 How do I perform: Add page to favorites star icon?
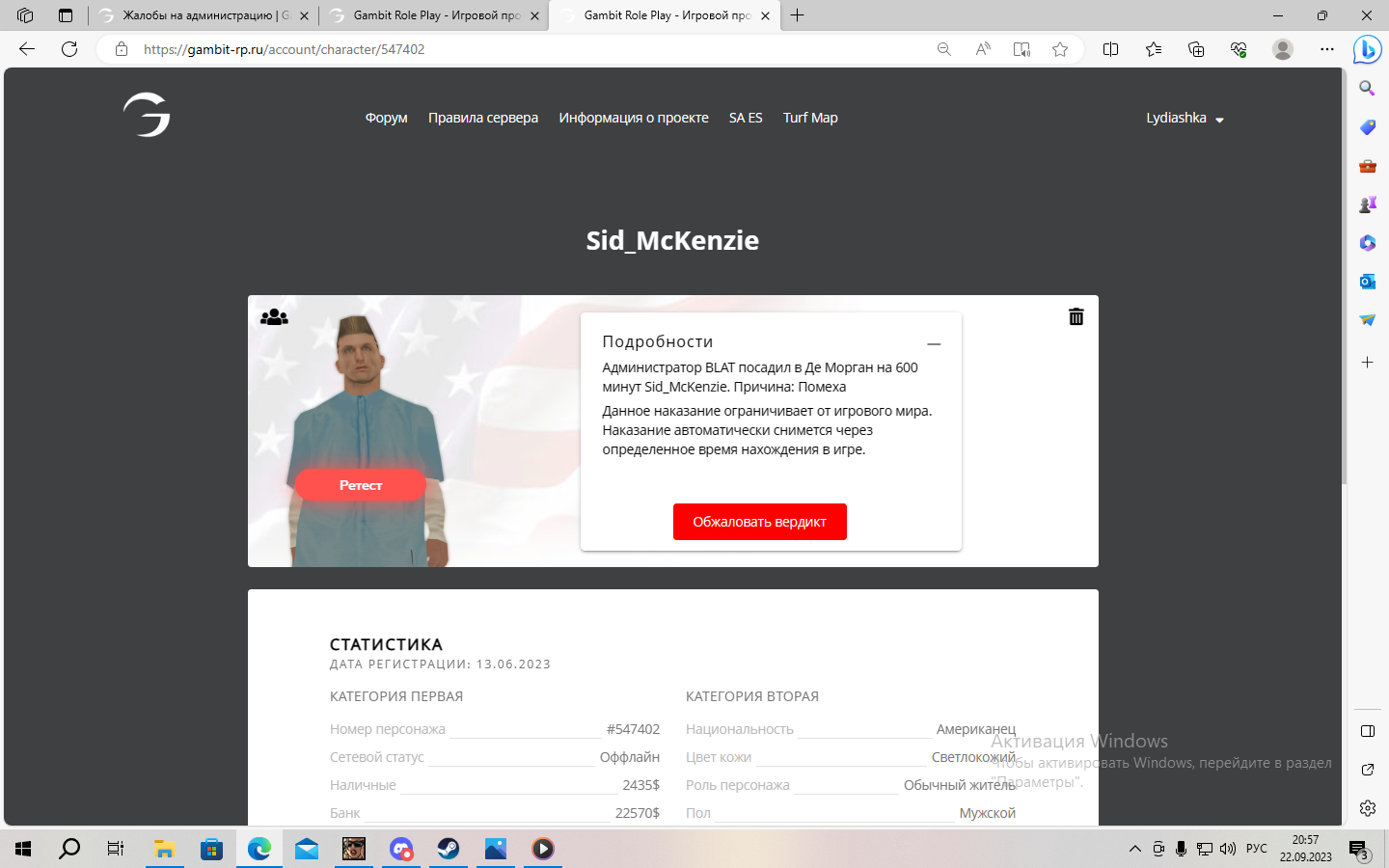(1060, 49)
